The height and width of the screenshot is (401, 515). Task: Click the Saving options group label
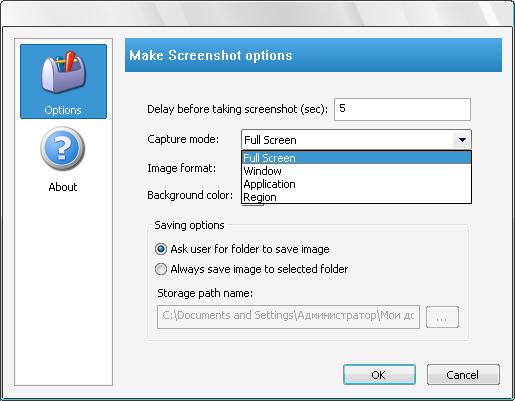pyautogui.click(x=189, y=225)
